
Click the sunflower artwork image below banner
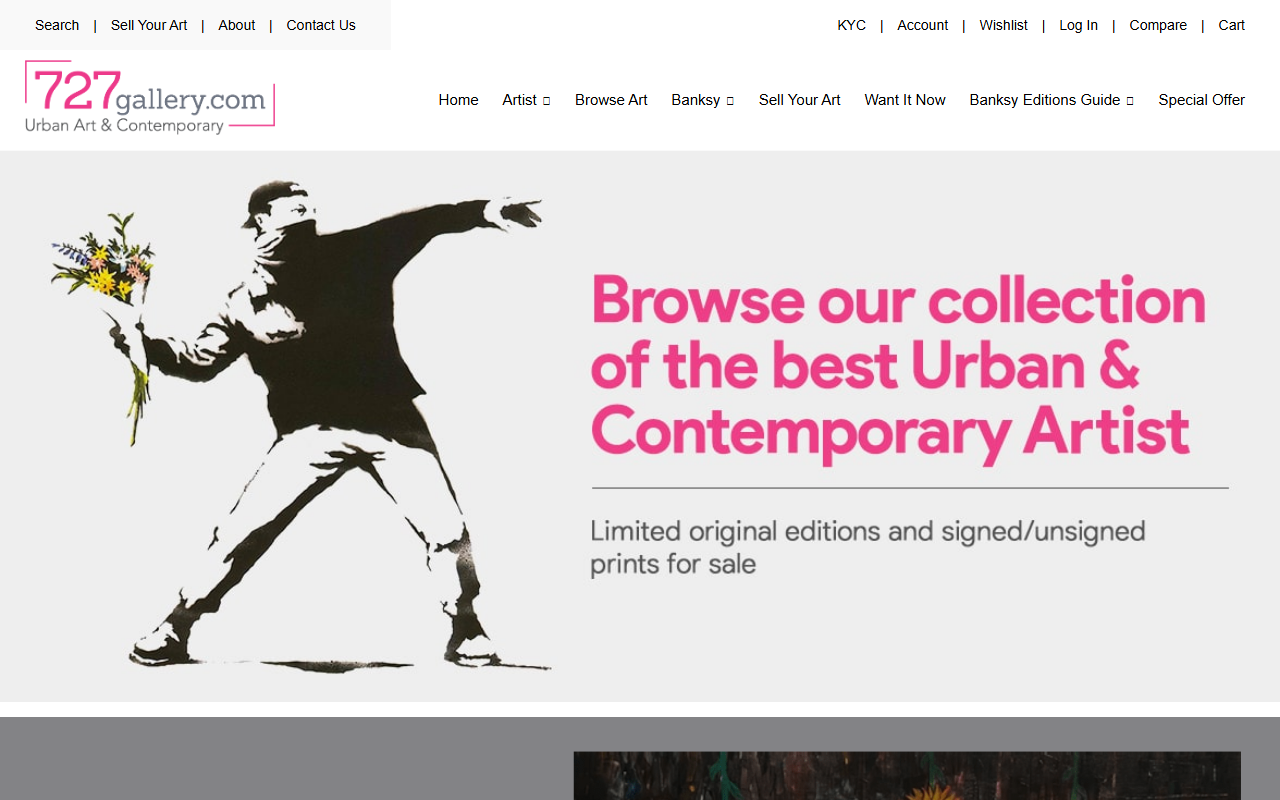[x=907, y=776]
